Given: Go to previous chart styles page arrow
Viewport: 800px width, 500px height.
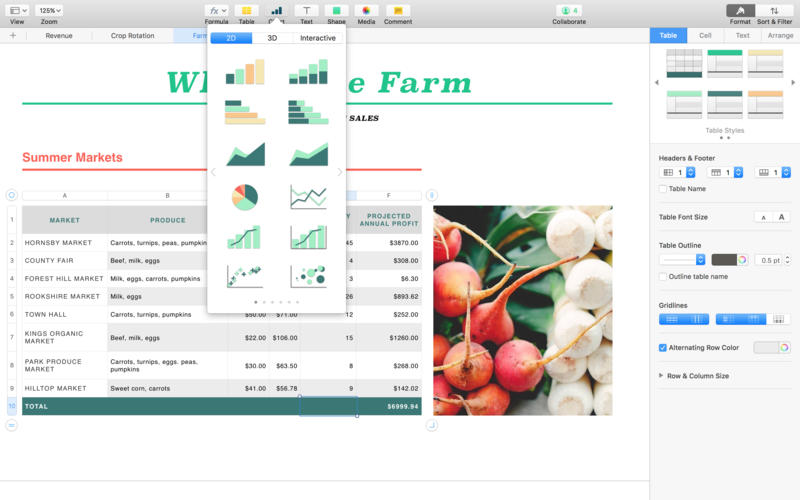Looking at the screenshot, I should tap(213, 172).
